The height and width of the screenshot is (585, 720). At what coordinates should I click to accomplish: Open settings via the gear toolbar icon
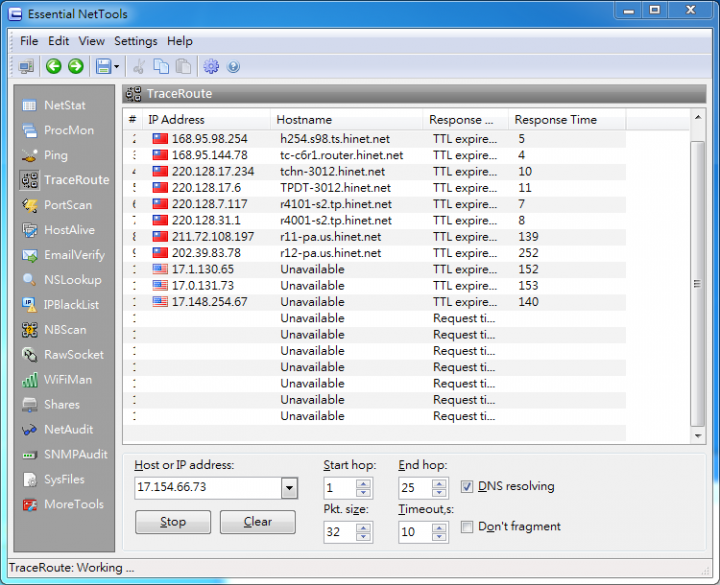coord(211,67)
